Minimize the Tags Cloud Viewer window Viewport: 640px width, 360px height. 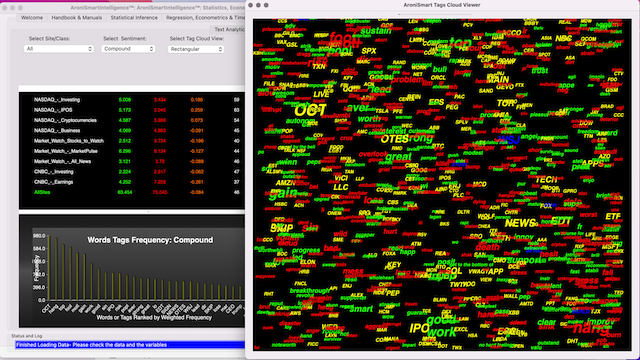tap(258, 5)
